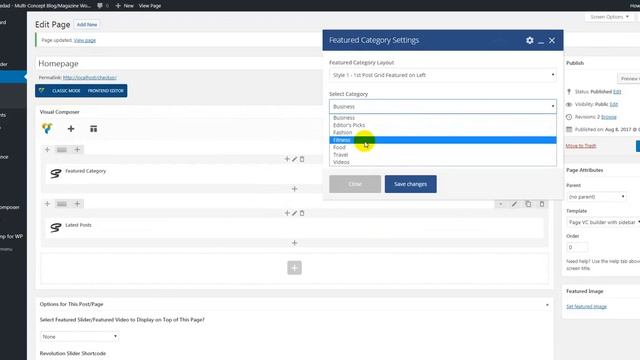Close the Featured Category Settings dialog
Screen dimensions: 640x360
coord(552,40)
